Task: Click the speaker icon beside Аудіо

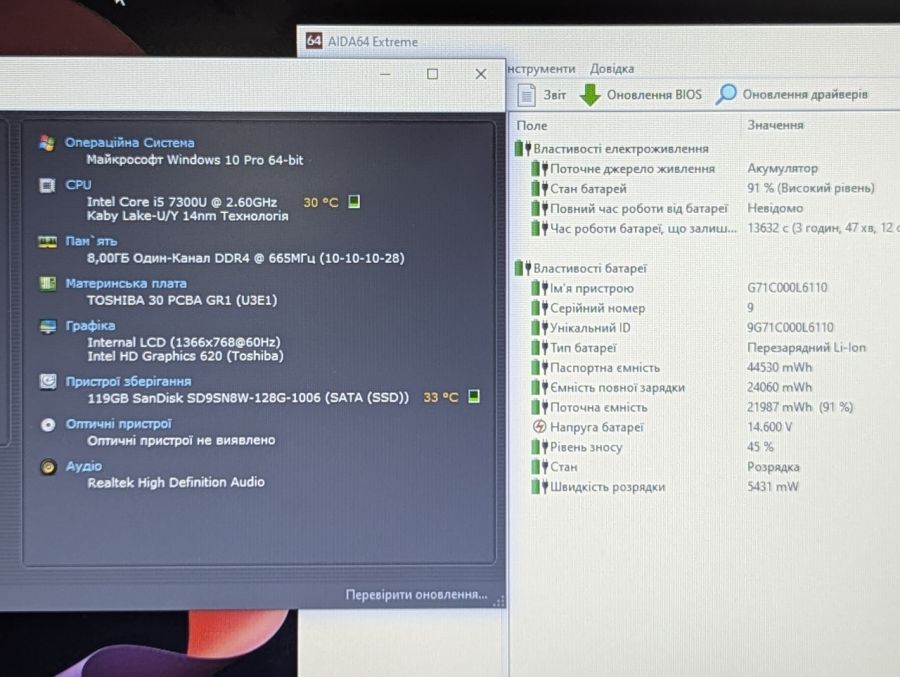Action: point(48,467)
